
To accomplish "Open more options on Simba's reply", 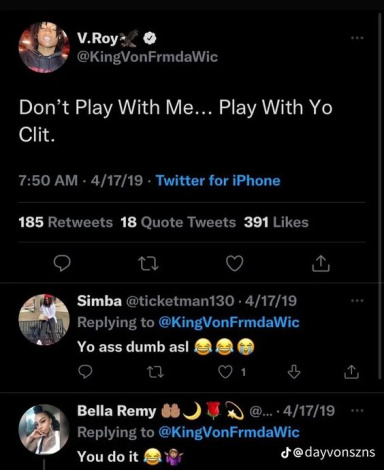I will [357, 300].
